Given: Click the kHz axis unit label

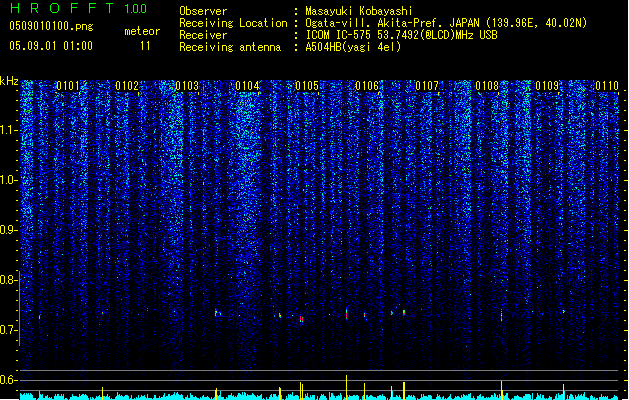Looking at the screenshot, I should (9, 81).
